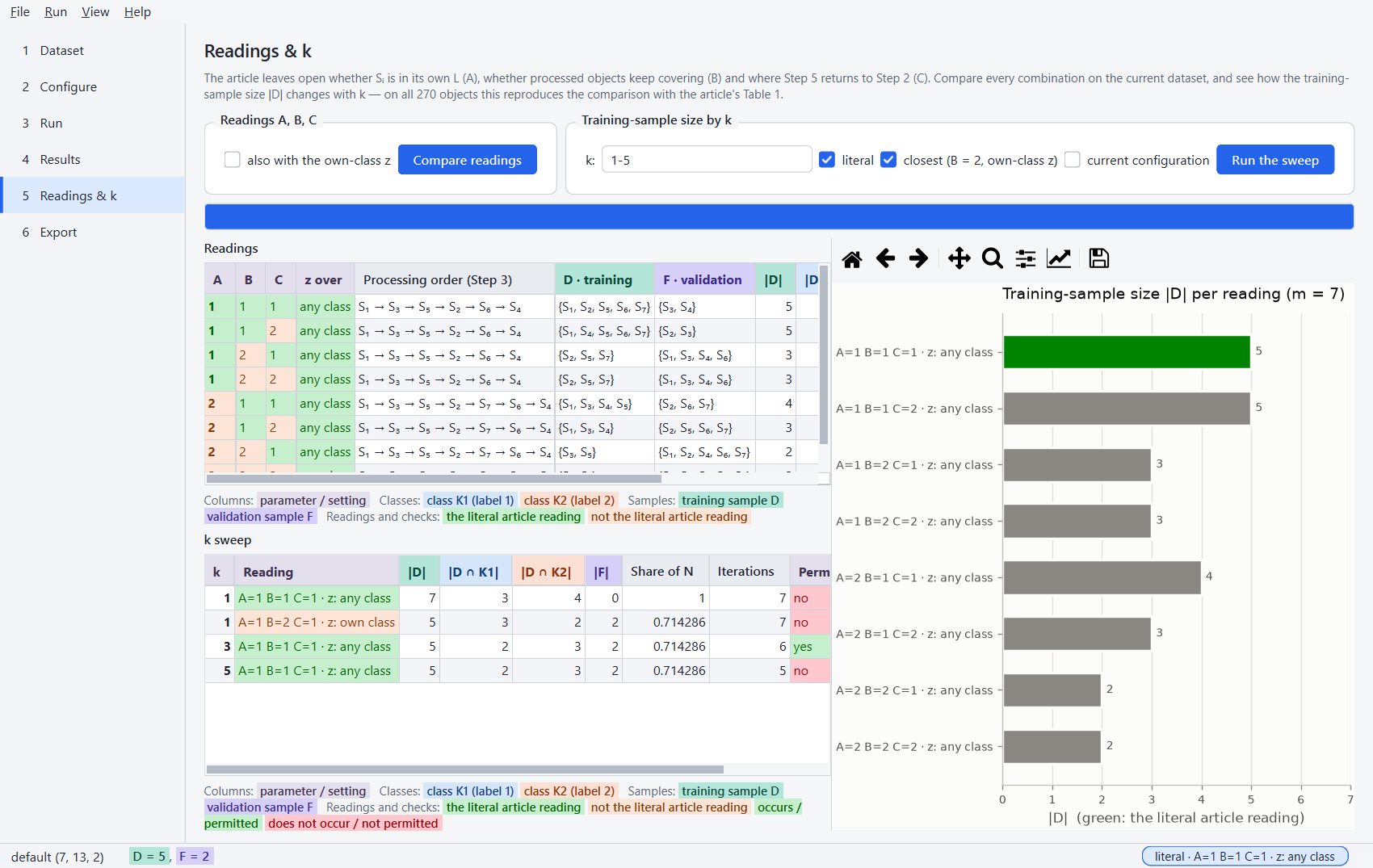Screen dimensions: 1373x868
Task: Uncheck the 'closest (B = 2, own-class z)' checkbox
Action: tap(888, 160)
